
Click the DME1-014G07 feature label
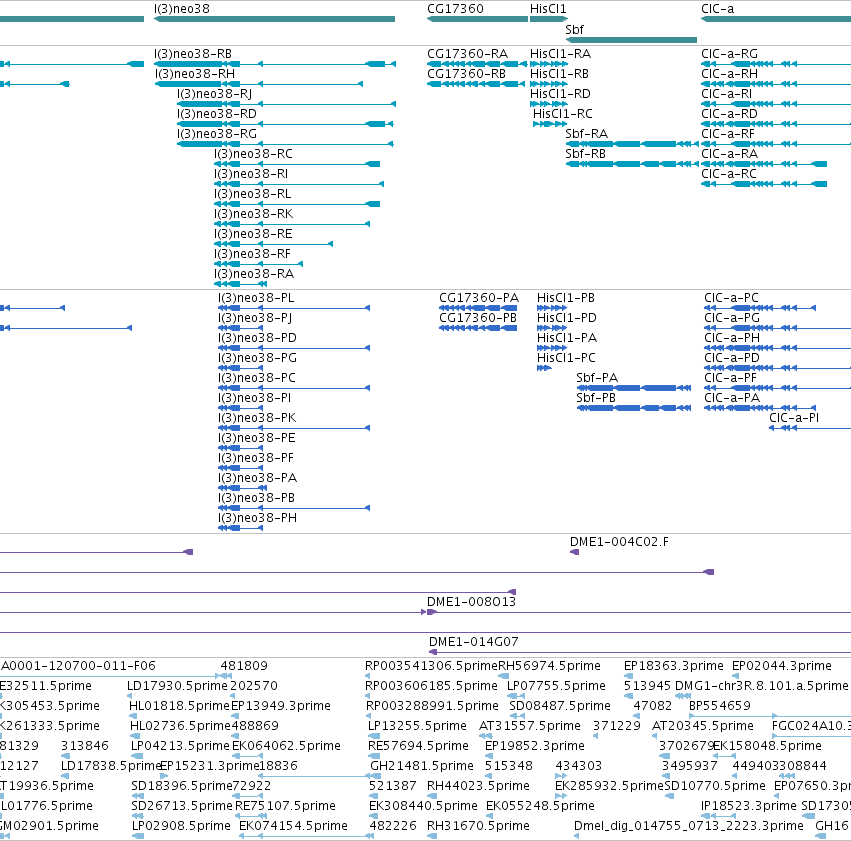tap(474, 642)
